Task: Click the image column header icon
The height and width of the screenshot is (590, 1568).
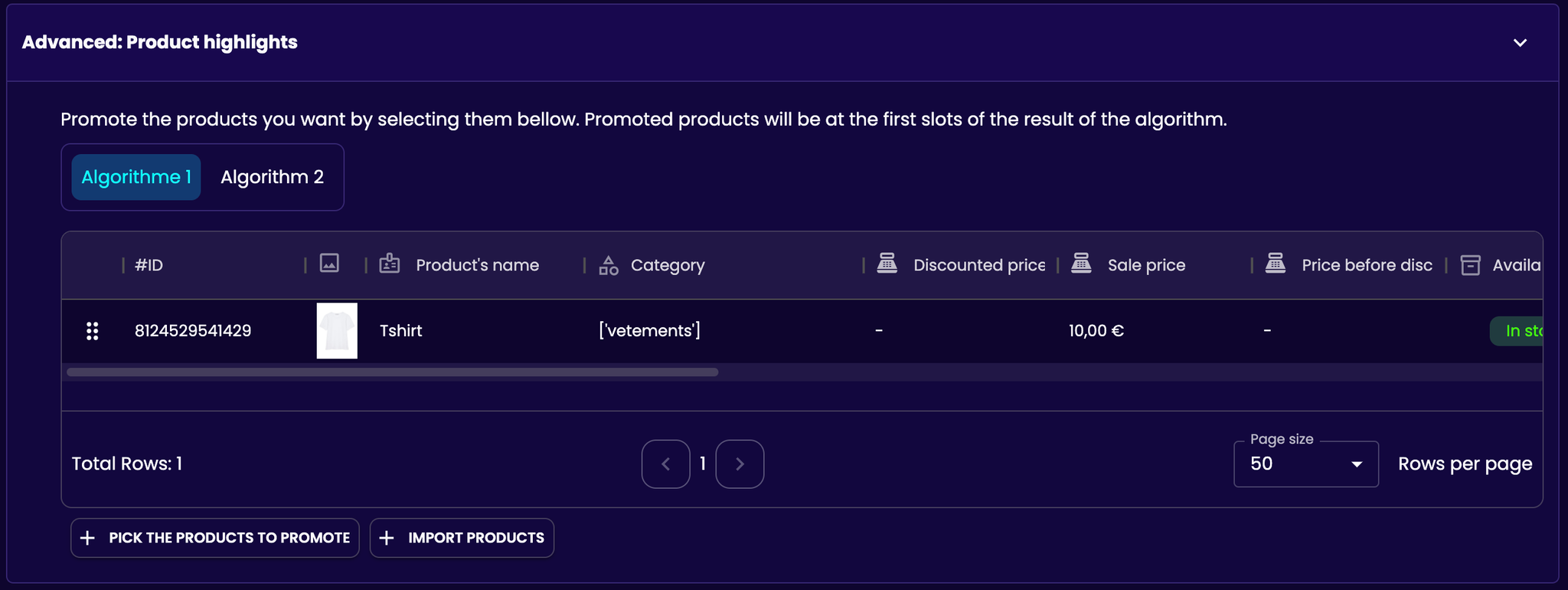Action: (329, 264)
